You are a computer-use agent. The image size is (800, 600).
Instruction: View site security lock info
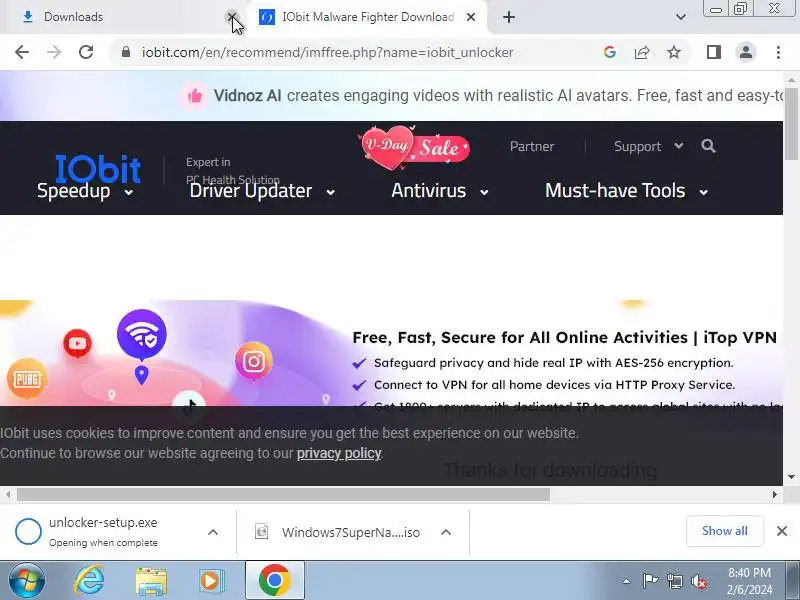126,52
